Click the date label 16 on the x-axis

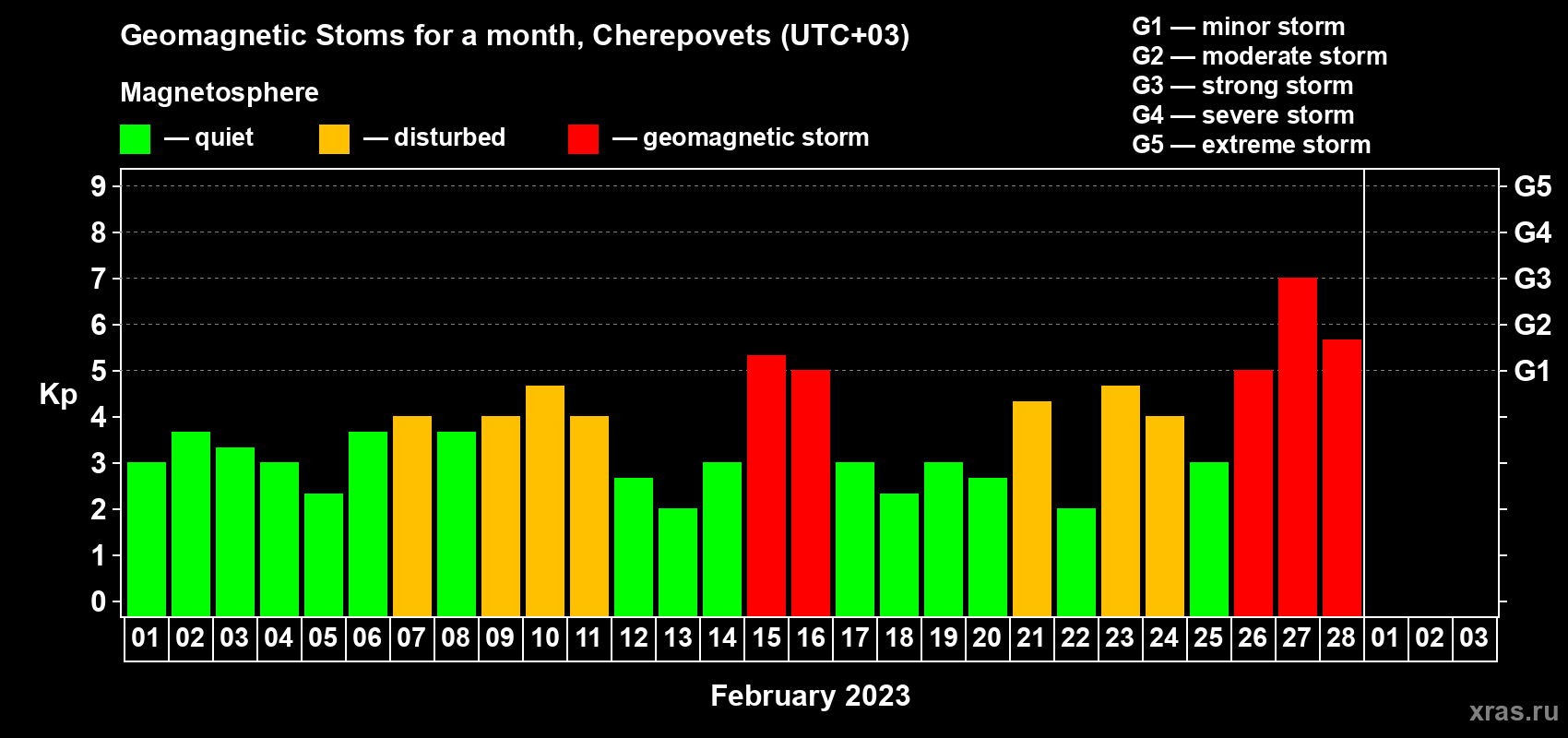[x=810, y=638]
